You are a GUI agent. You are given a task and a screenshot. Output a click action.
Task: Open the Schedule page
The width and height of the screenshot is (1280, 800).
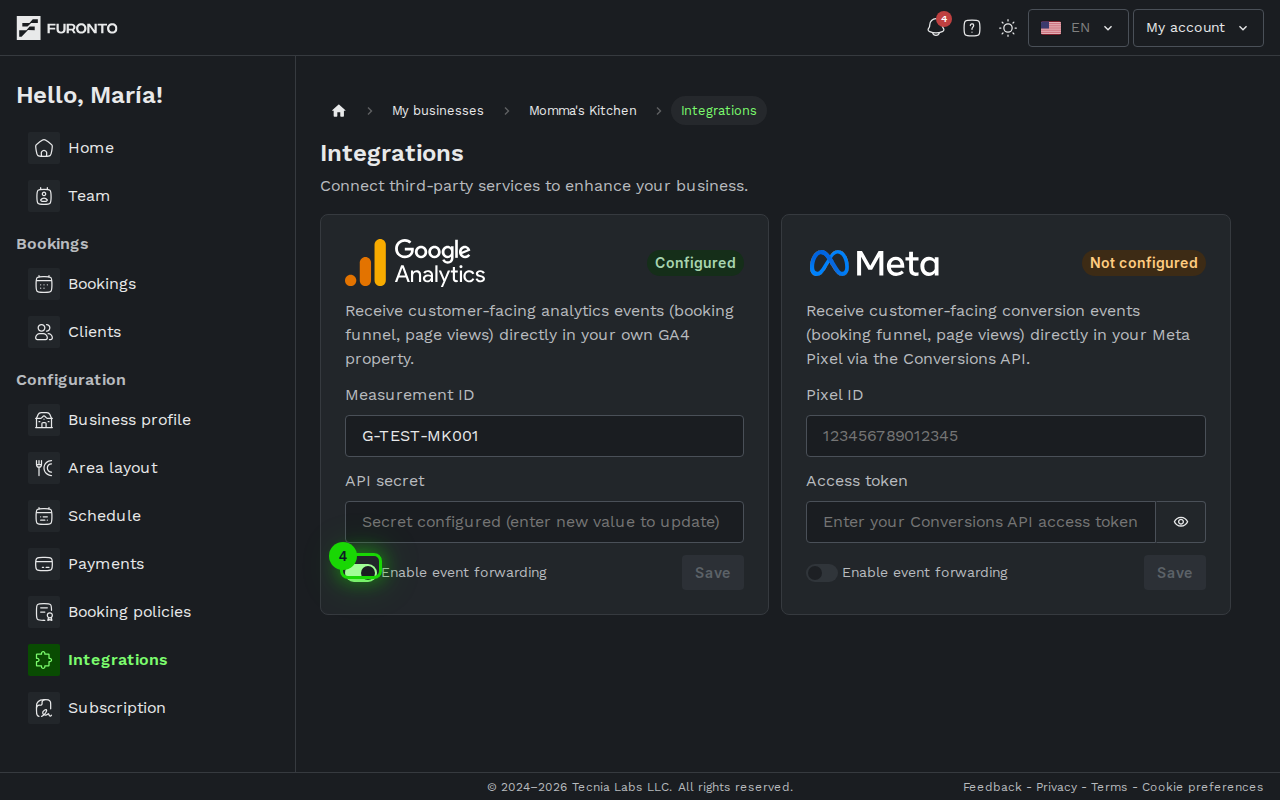pyautogui.click(x=104, y=516)
